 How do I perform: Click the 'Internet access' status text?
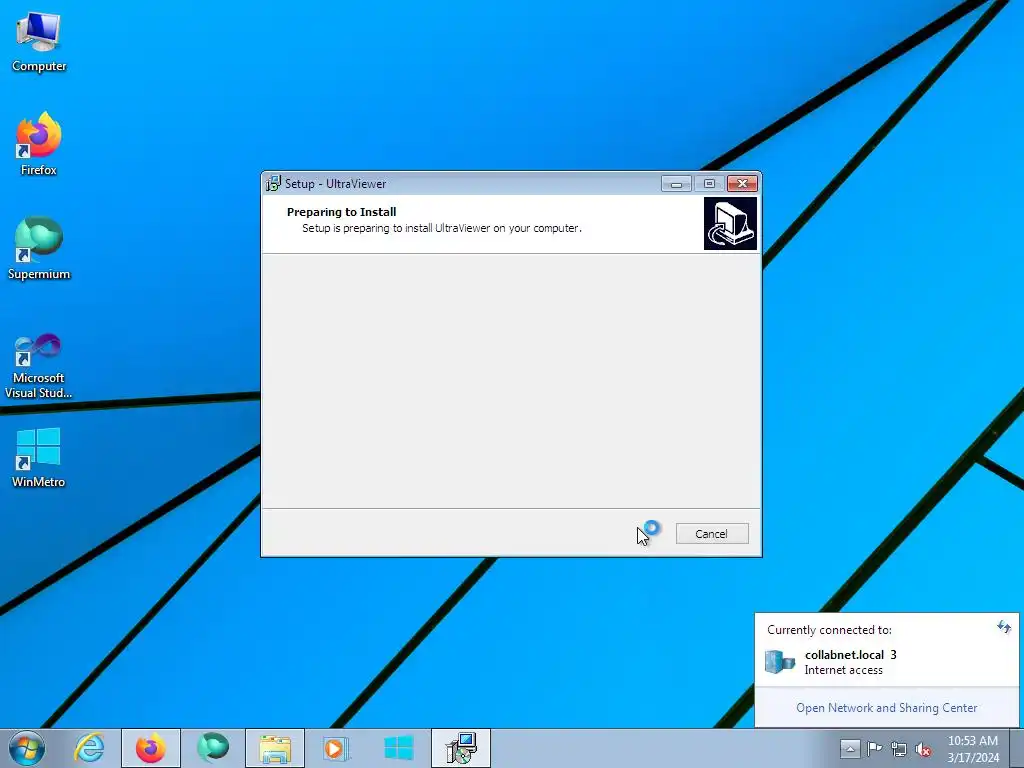click(x=843, y=670)
